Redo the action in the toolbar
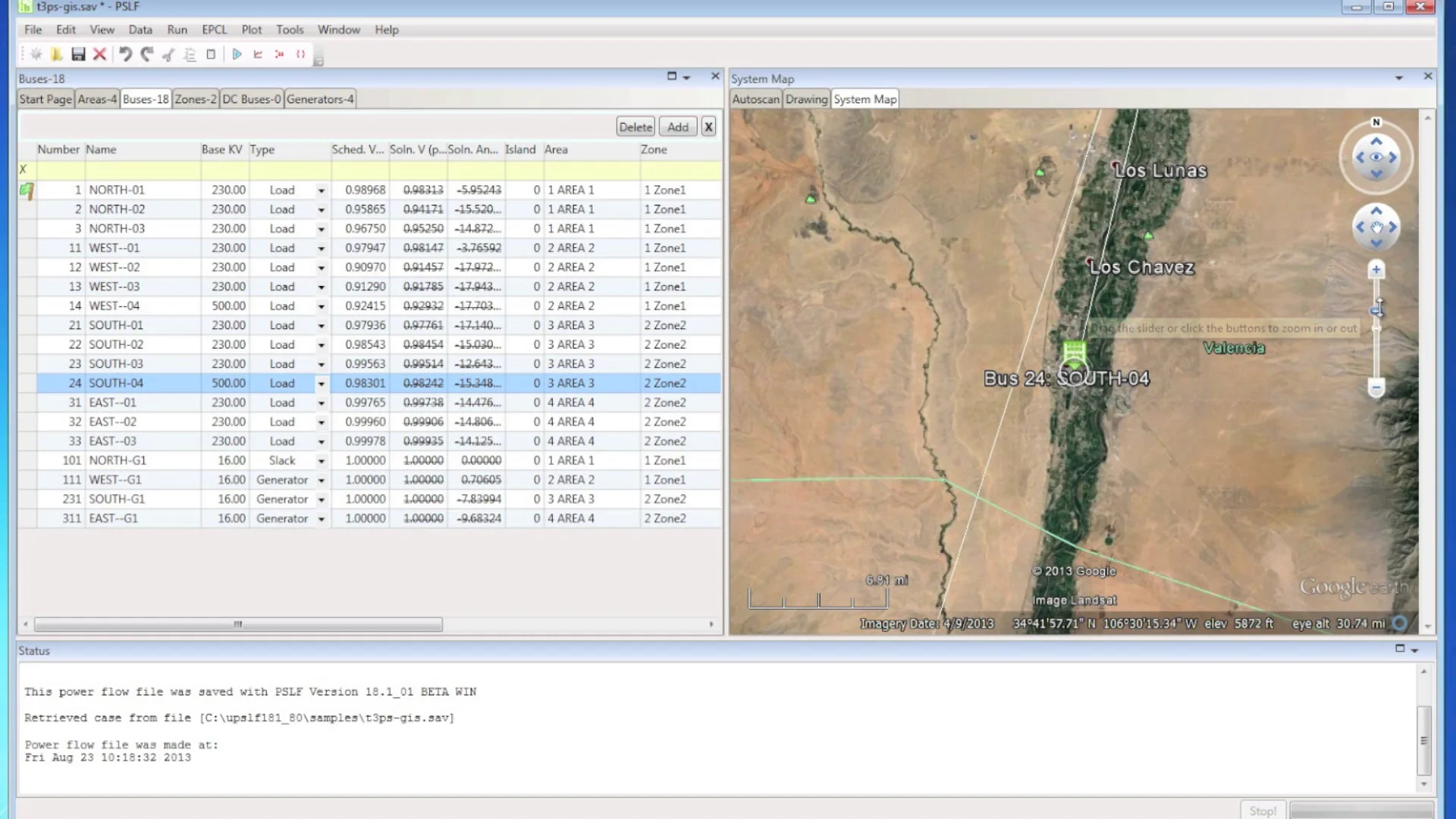The width and height of the screenshot is (1456, 819). pos(147,54)
